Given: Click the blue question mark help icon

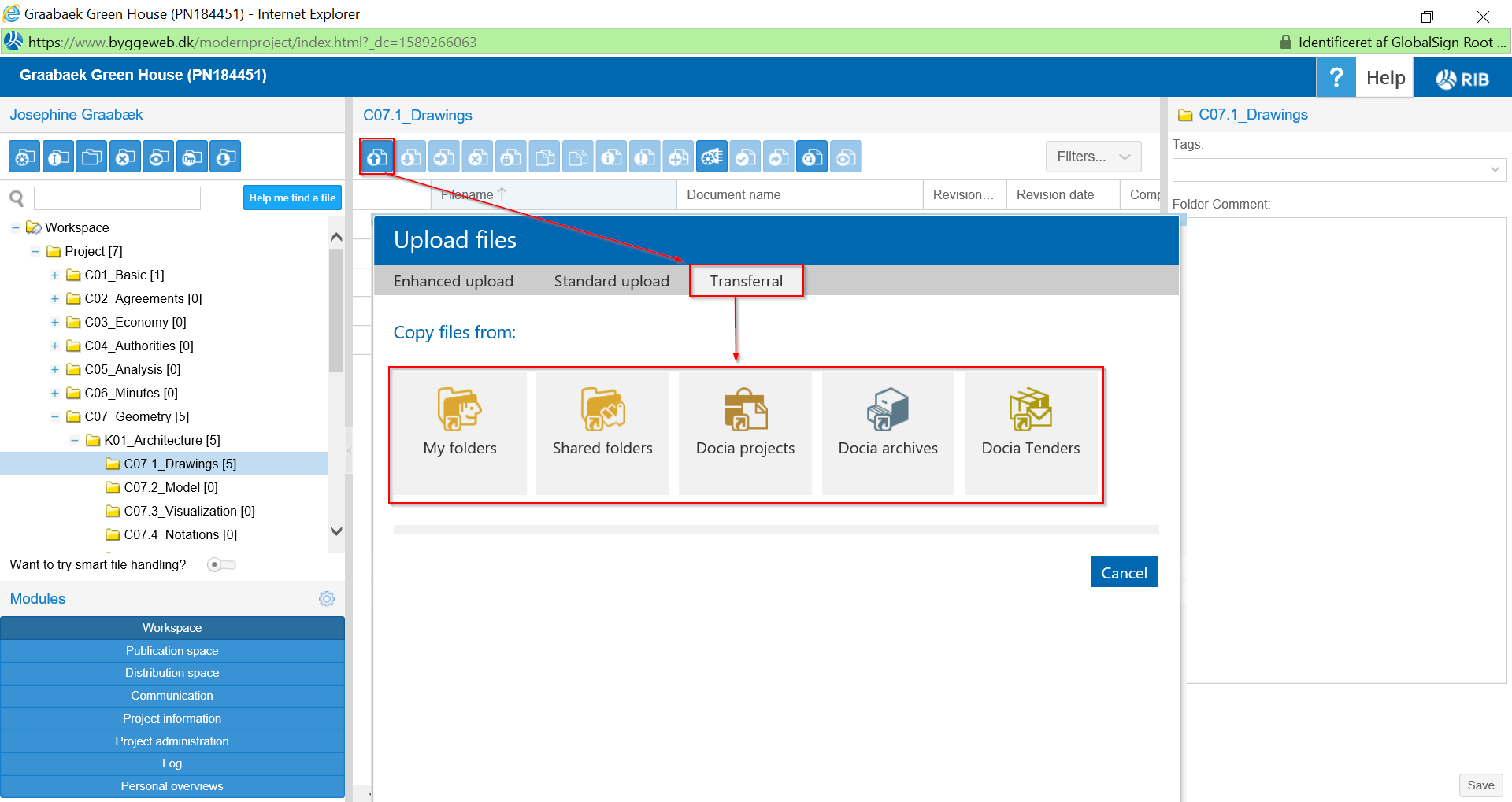Looking at the screenshot, I should [x=1336, y=78].
